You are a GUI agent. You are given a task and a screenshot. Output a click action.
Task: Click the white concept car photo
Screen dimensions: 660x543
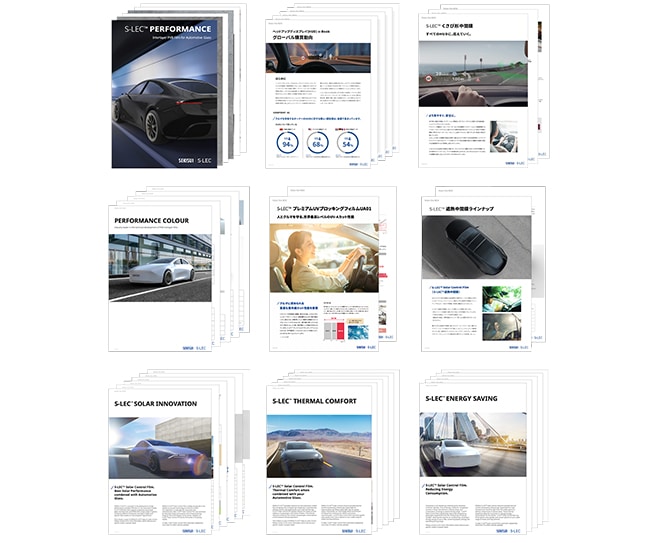[x=160, y=268]
